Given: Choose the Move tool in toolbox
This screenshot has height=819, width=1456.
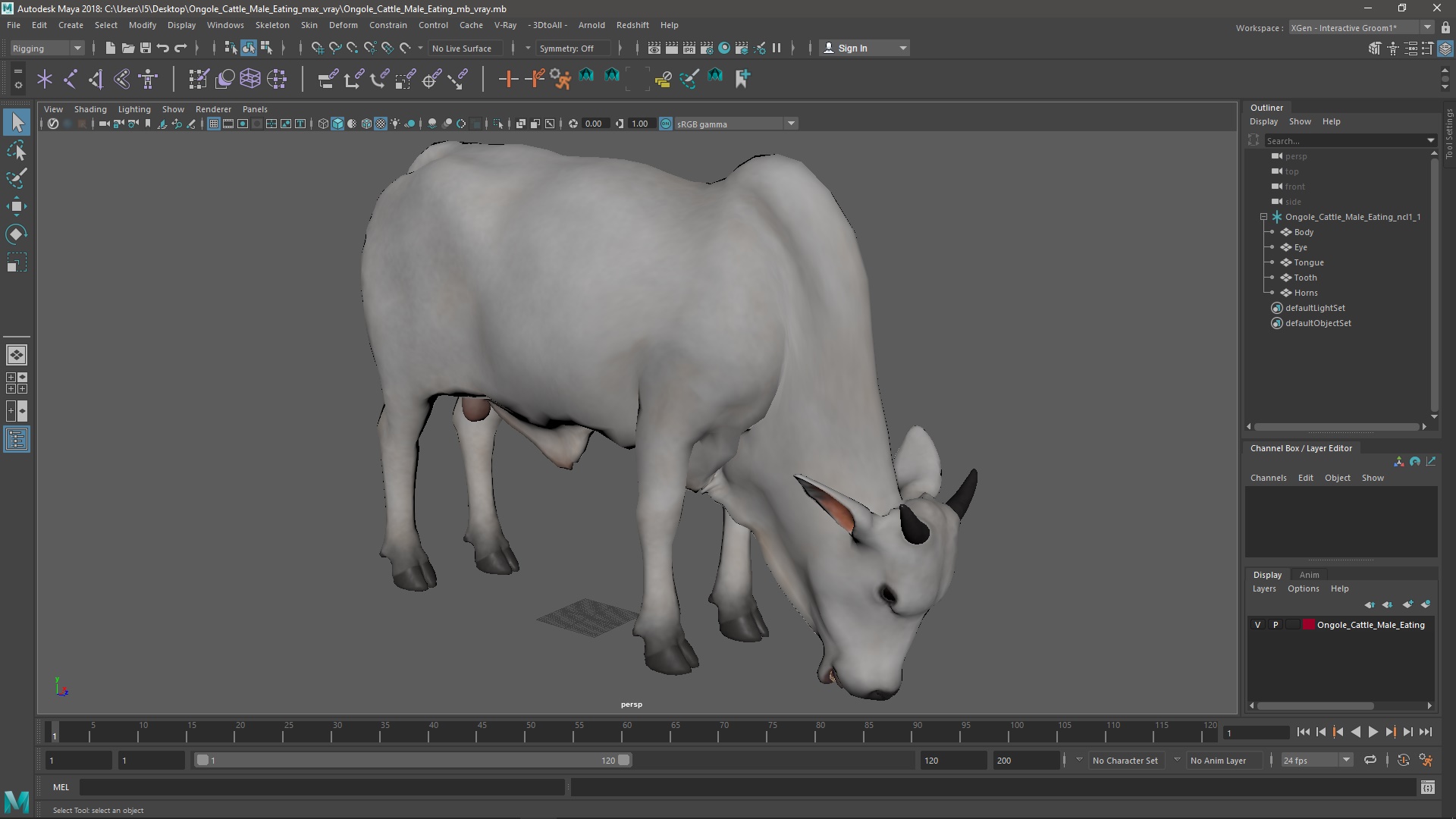Looking at the screenshot, I should (x=17, y=206).
